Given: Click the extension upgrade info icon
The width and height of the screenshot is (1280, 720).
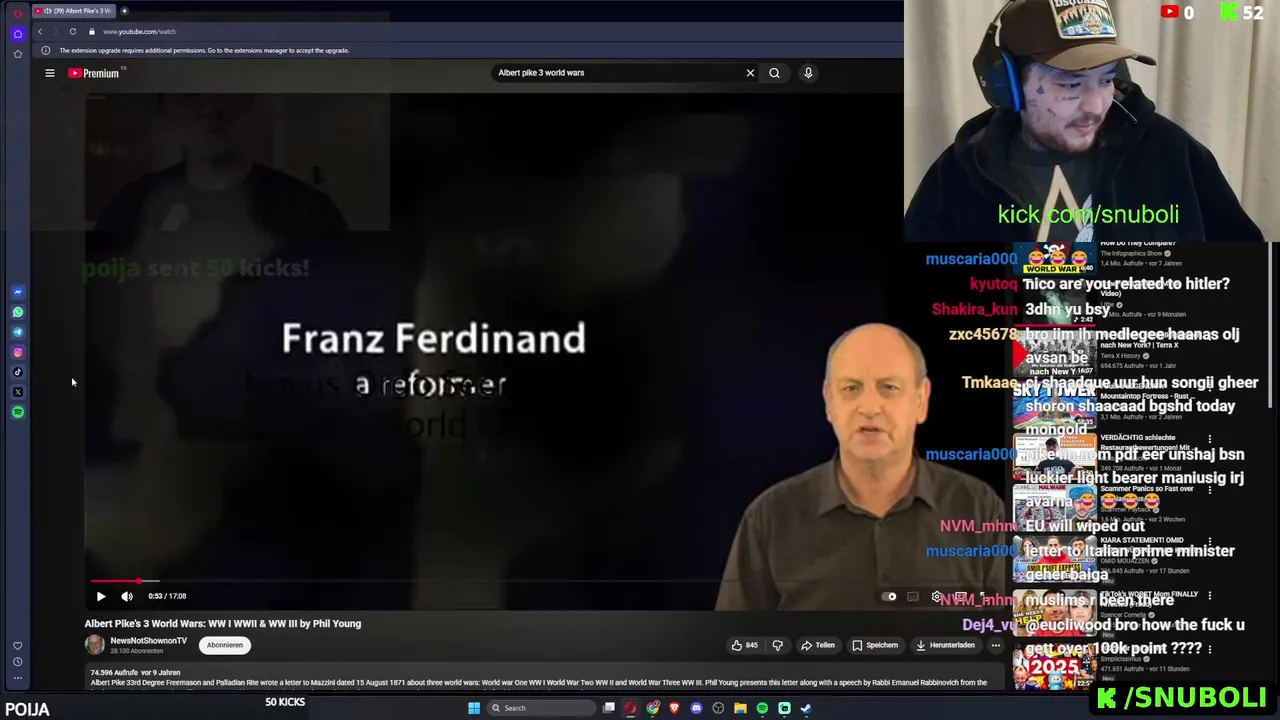Looking at the screenshot, I should 46,51.
